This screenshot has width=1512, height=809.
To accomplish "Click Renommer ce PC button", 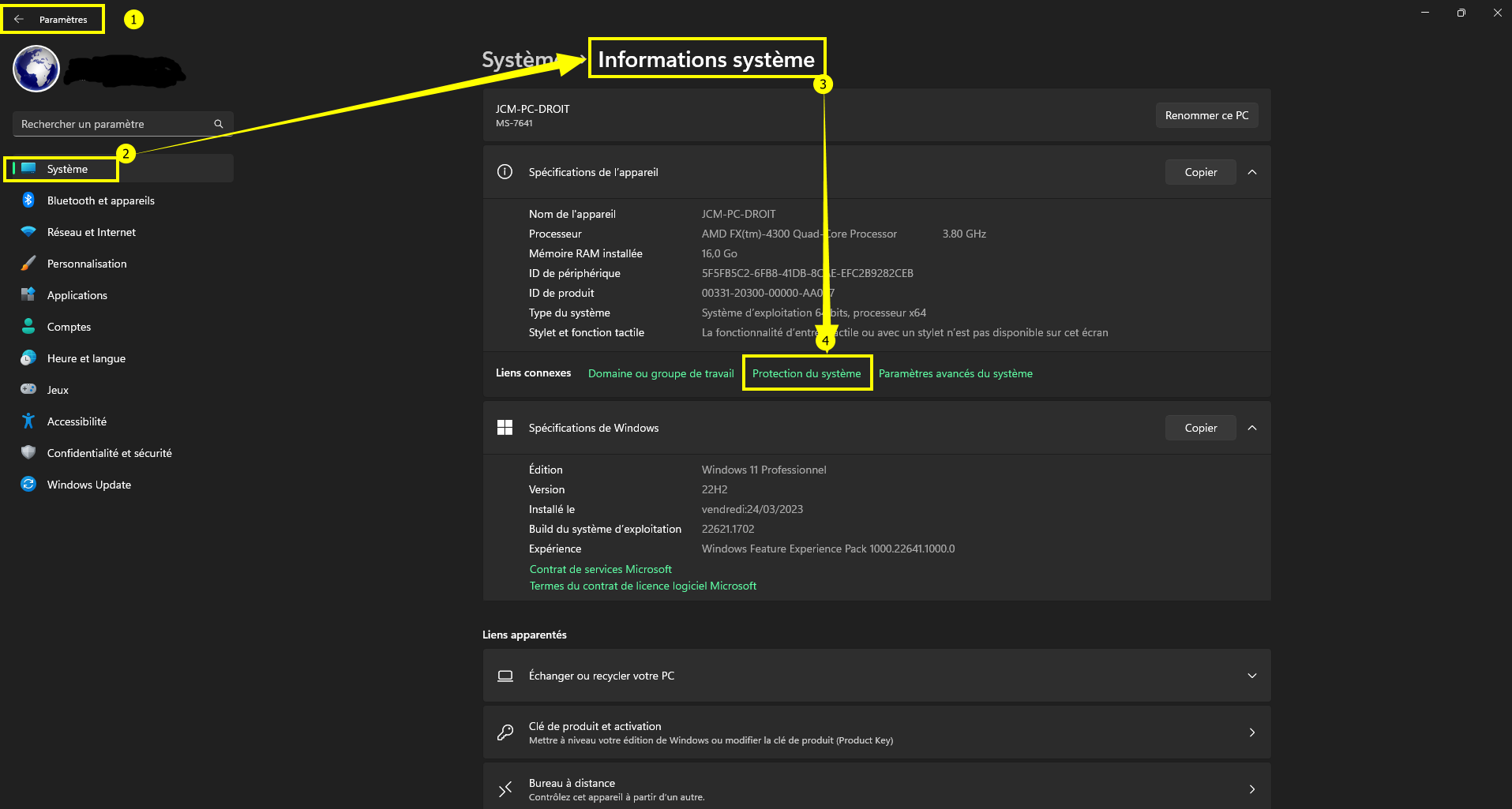I will coord(1206,115).
